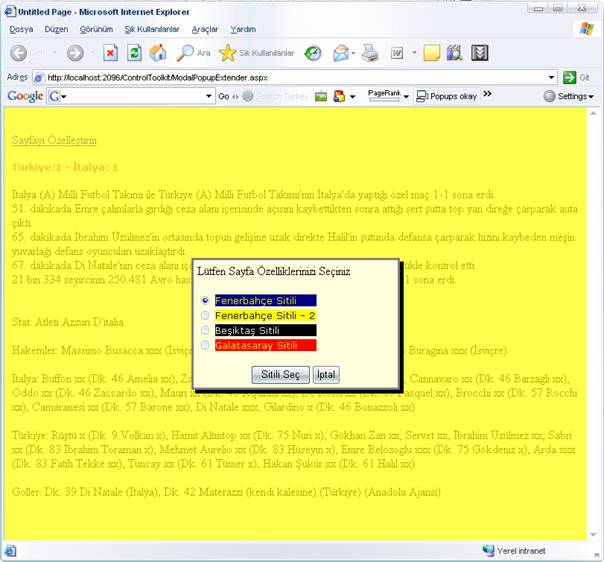Viewport: 604px width, 562px height.
Task: Open the Araçlar menu
Action: point(205,29)
